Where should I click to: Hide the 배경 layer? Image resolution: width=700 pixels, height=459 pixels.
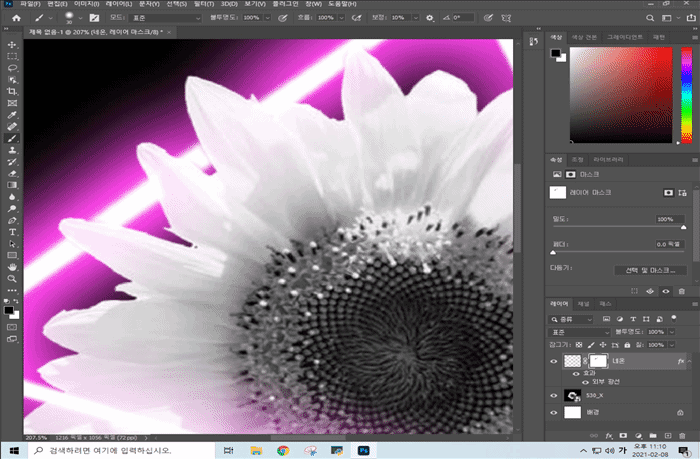[554, 413]
